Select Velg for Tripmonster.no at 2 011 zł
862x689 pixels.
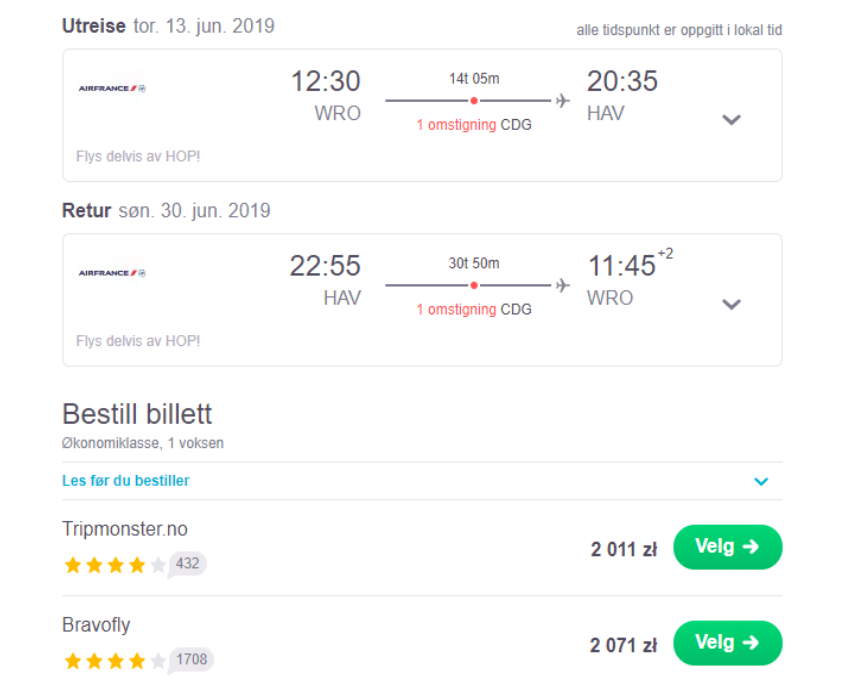(727, 547)
